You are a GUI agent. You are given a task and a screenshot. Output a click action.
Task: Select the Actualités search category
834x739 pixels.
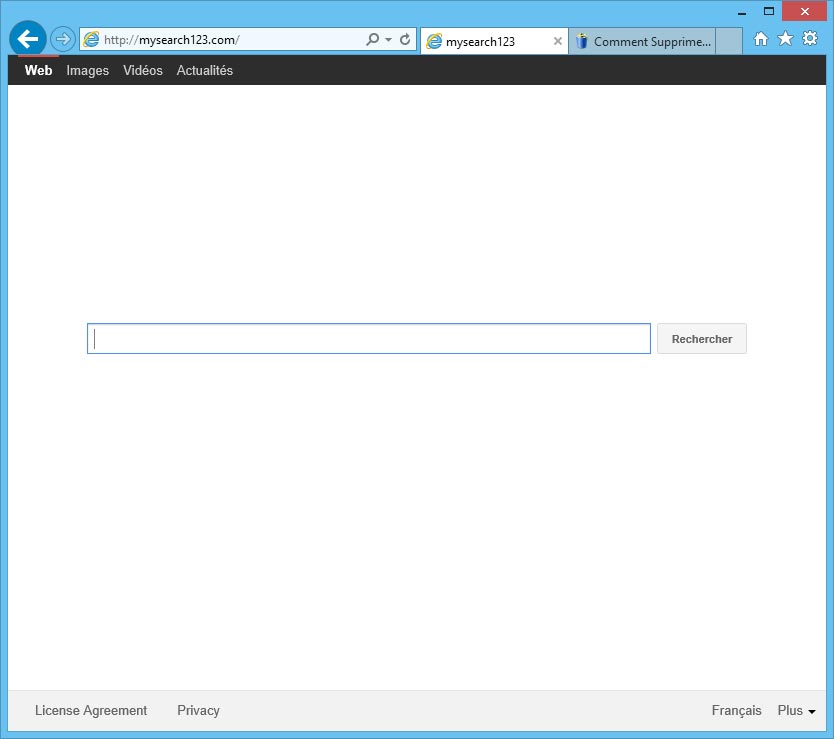click(x=205, y=70)
